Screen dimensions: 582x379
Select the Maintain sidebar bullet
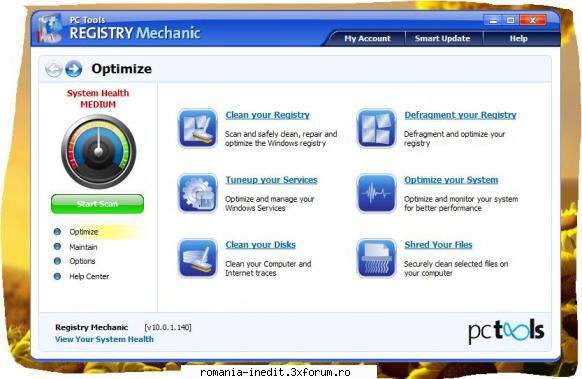pos(57,246)
